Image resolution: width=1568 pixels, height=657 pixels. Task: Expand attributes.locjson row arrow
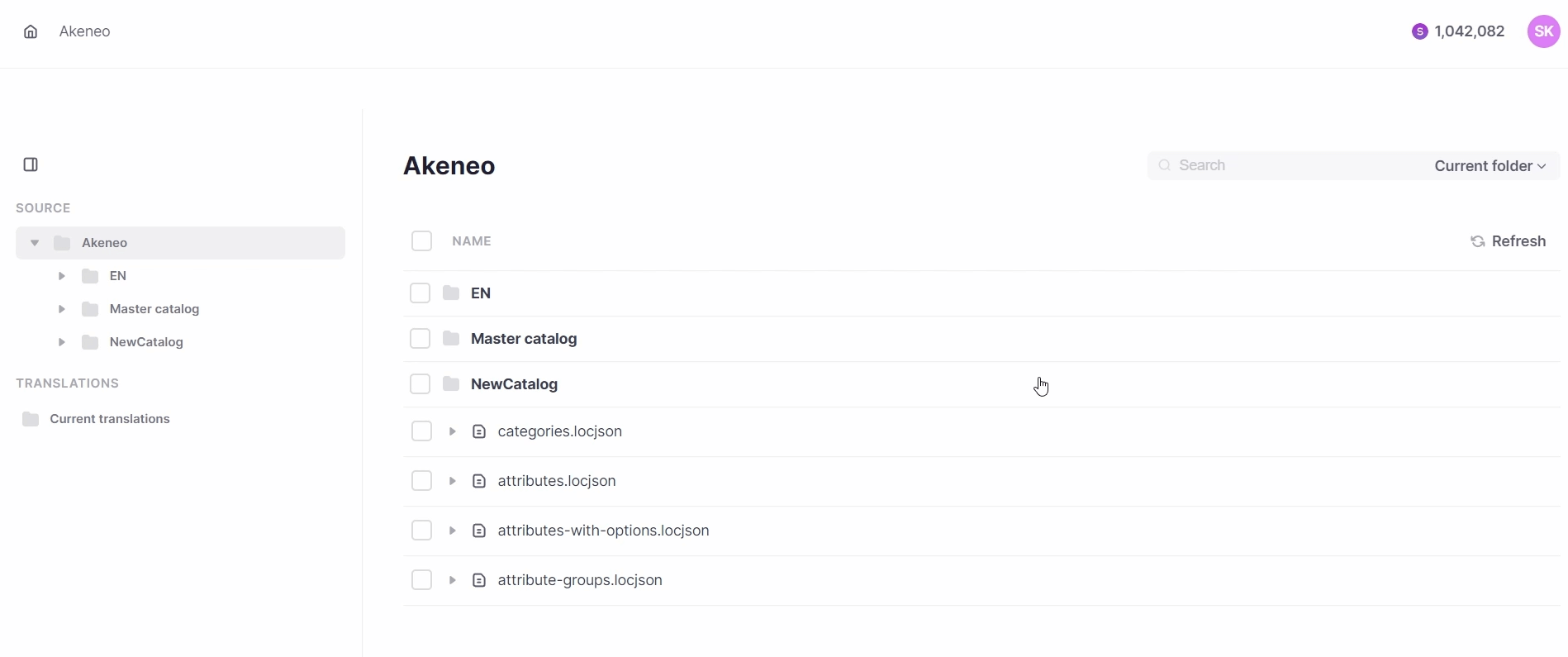(453, 481)
